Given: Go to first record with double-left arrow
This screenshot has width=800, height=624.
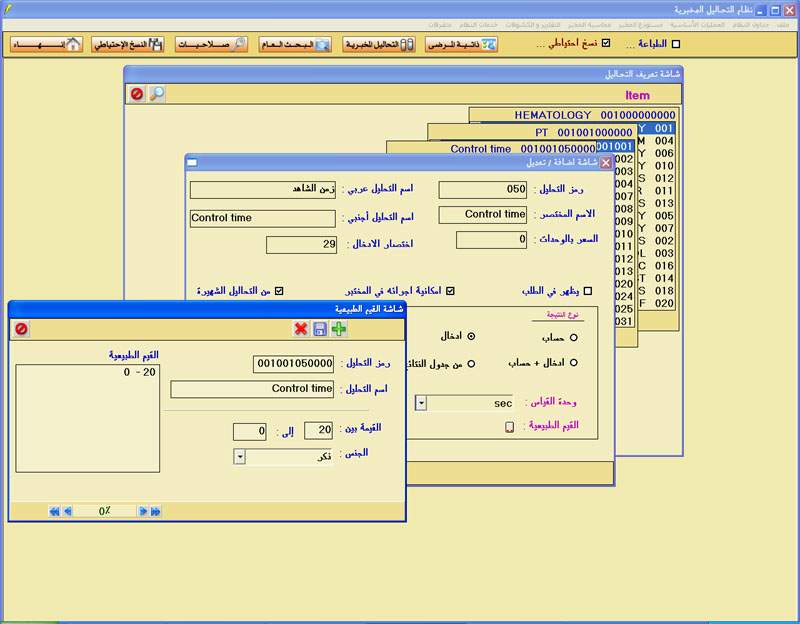Looking at the screenshot, I should coord(54,511).
